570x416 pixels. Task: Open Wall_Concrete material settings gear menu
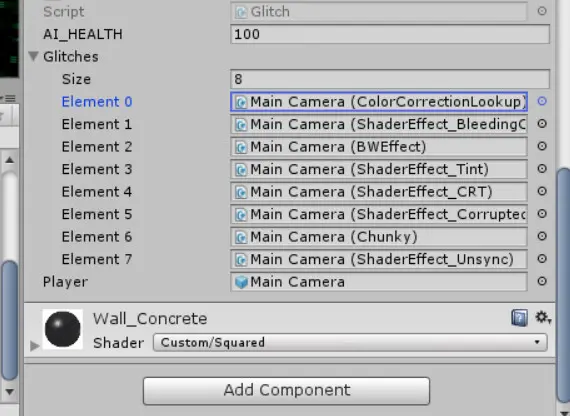(543, 317)
